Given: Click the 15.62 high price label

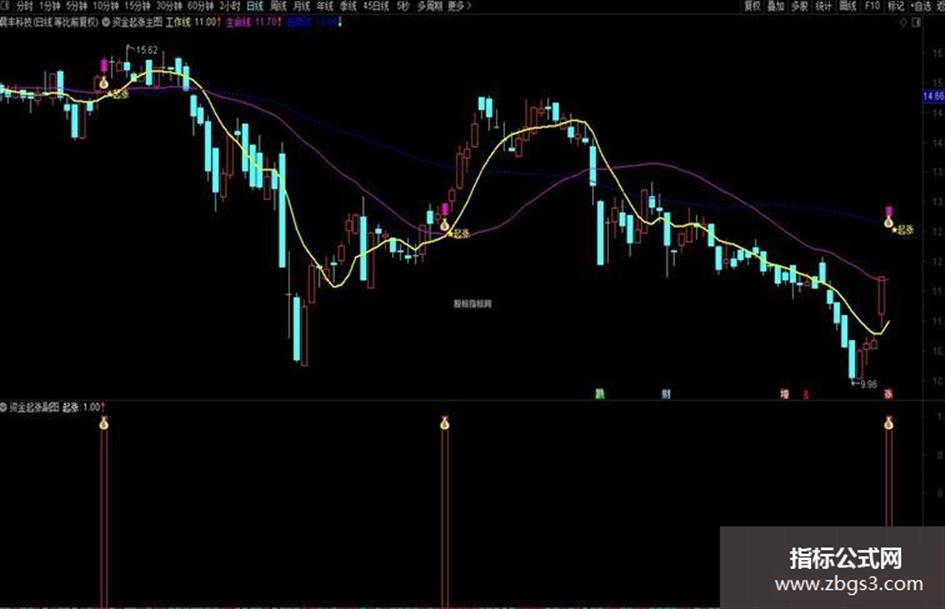Looking at the screenshot, I should [146, 50].
